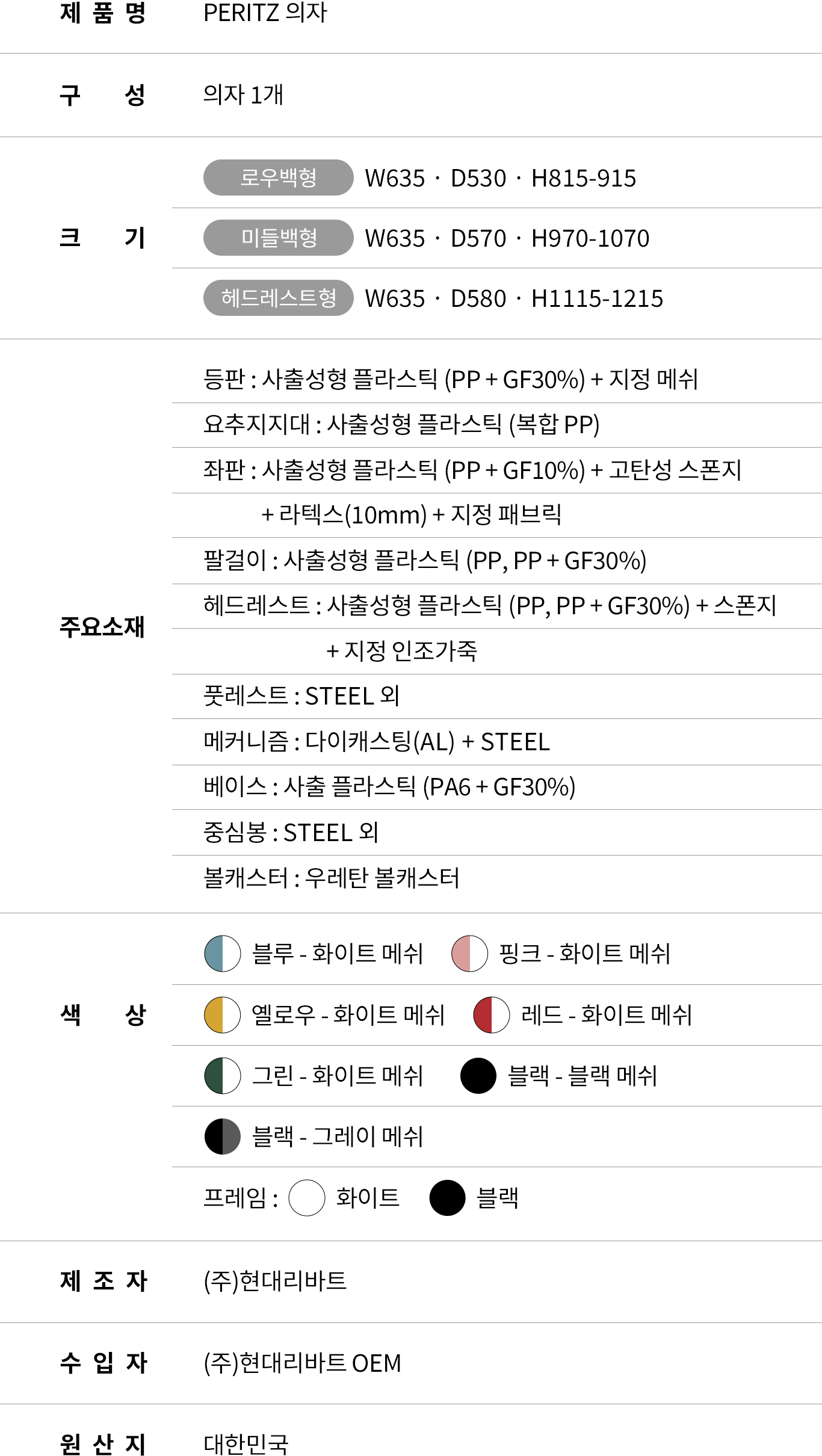This screenshot has width=822, height=1456.
Task: Choose the pink-white mesh swatch
Action: 469,954
